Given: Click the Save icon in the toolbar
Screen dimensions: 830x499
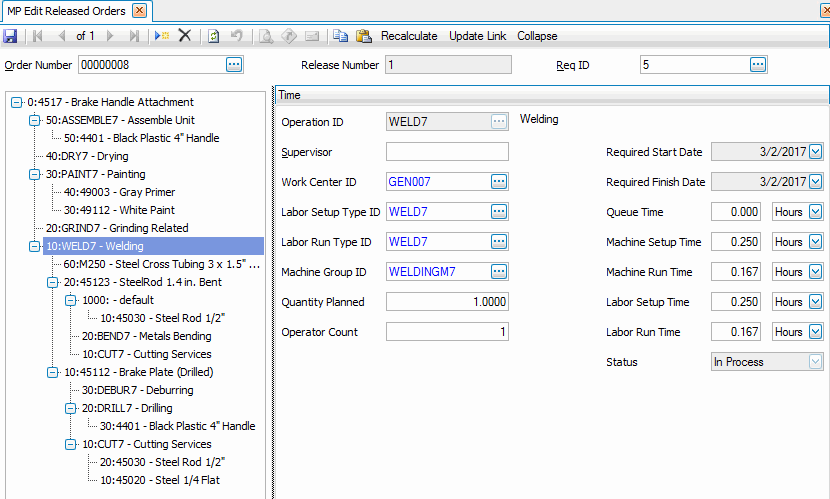Looking at the screenshot, I should coord(10,36).
